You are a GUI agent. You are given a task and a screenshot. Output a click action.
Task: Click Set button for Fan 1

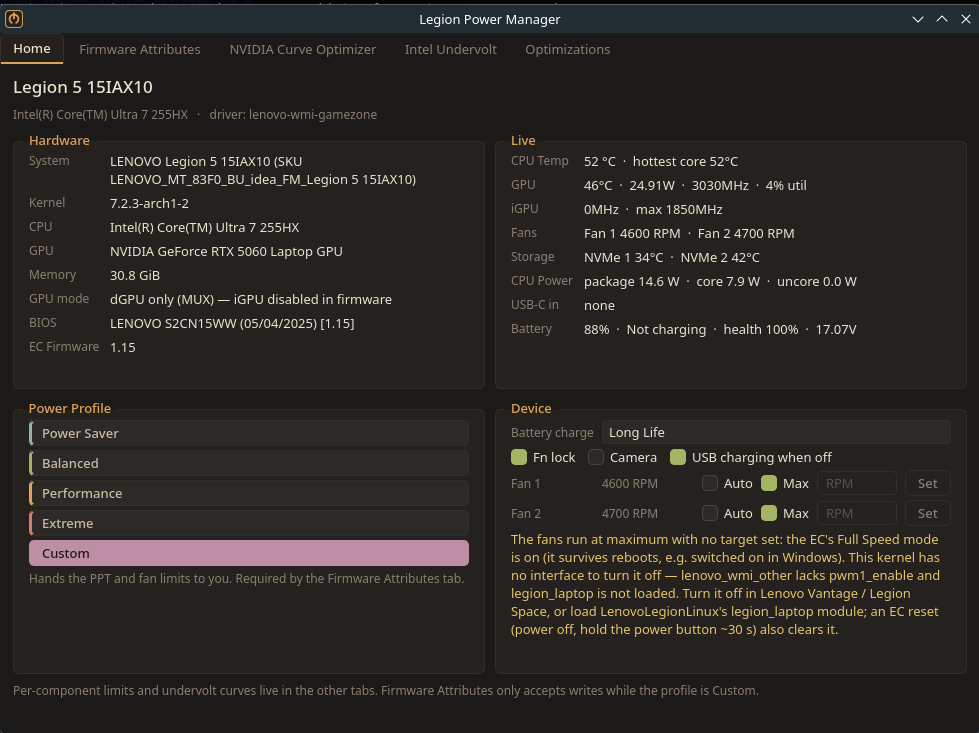tap(928, 483)
